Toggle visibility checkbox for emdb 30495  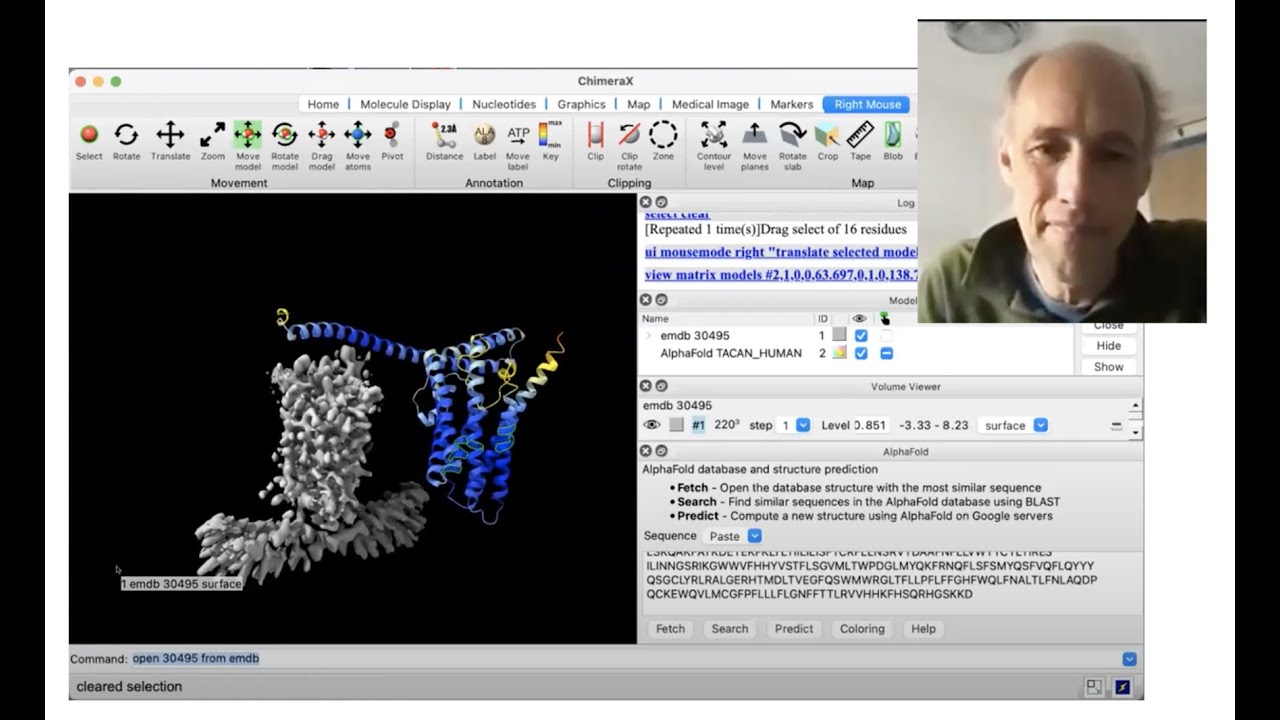coord(861,336)
